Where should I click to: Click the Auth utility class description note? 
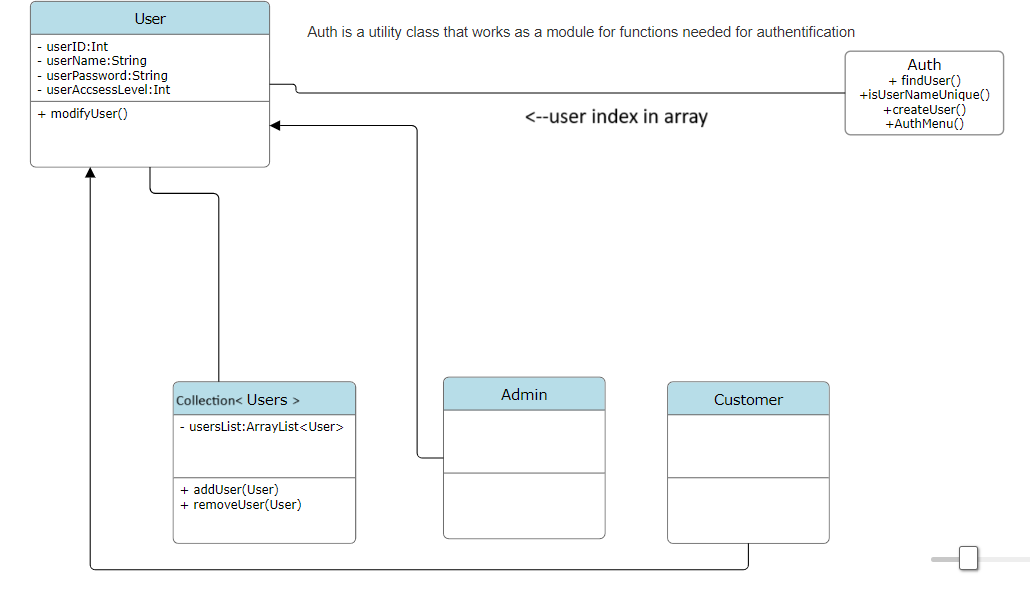pos(581,32)
